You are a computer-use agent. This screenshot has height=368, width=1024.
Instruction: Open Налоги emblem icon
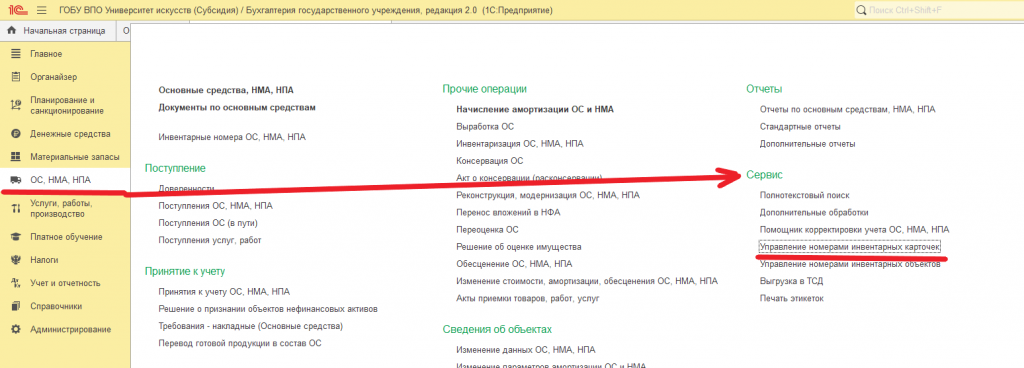(x=16, y=260)
